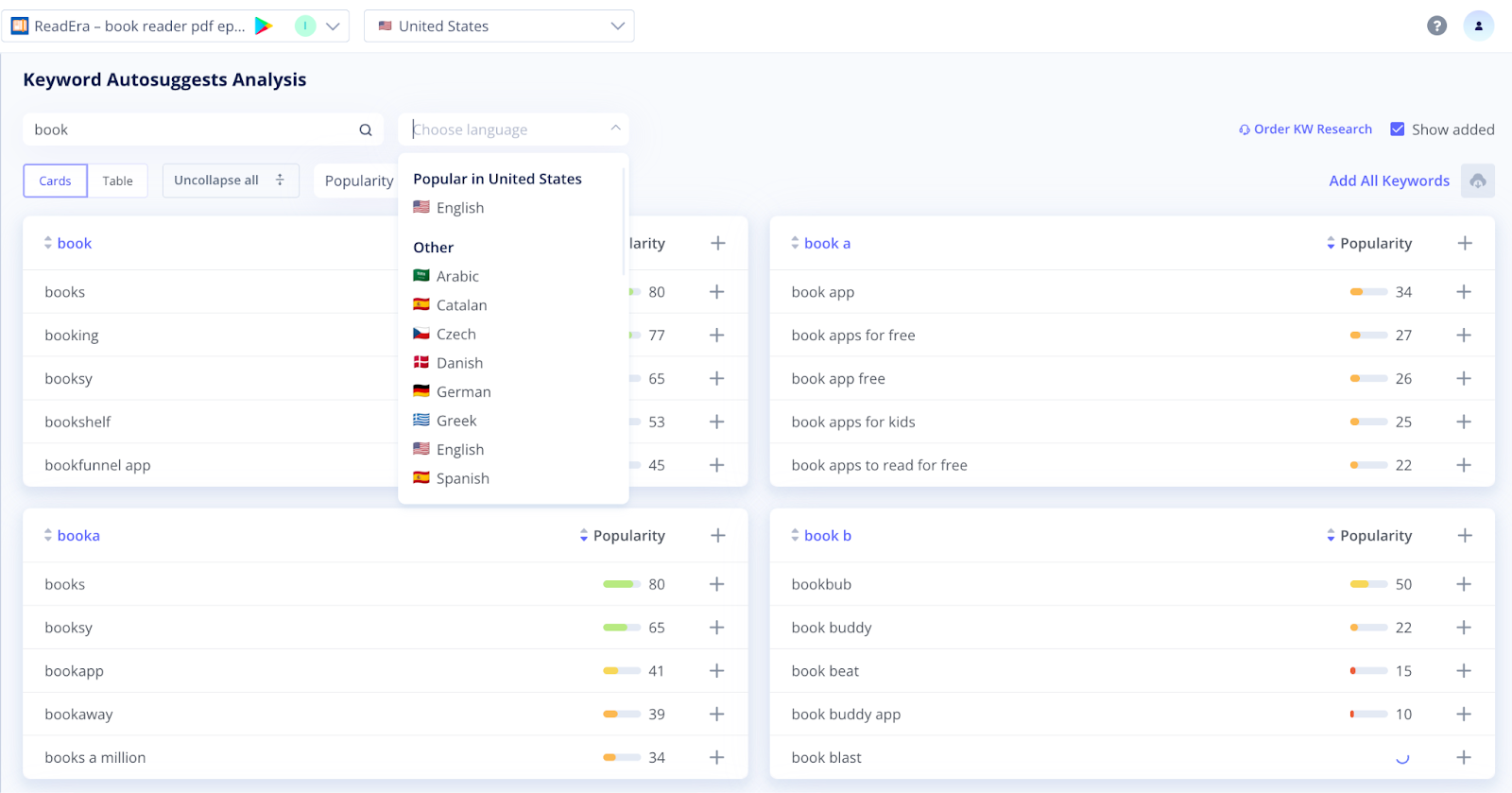This screenshot has height=793, width=1512.
Task: Choose Arabic in the language dropdown
Action: pyautogui.click(x=457, y=277)
